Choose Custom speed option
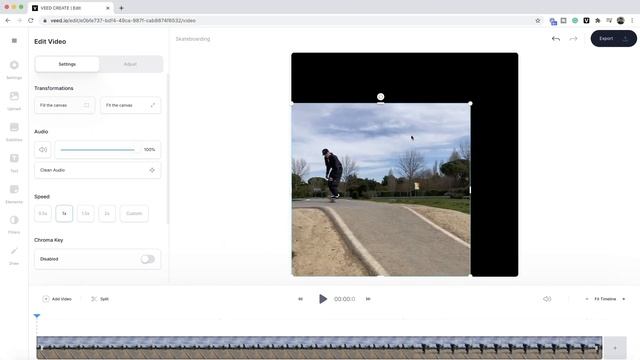This screenshot has width=640, height=360. coord(134,213)
